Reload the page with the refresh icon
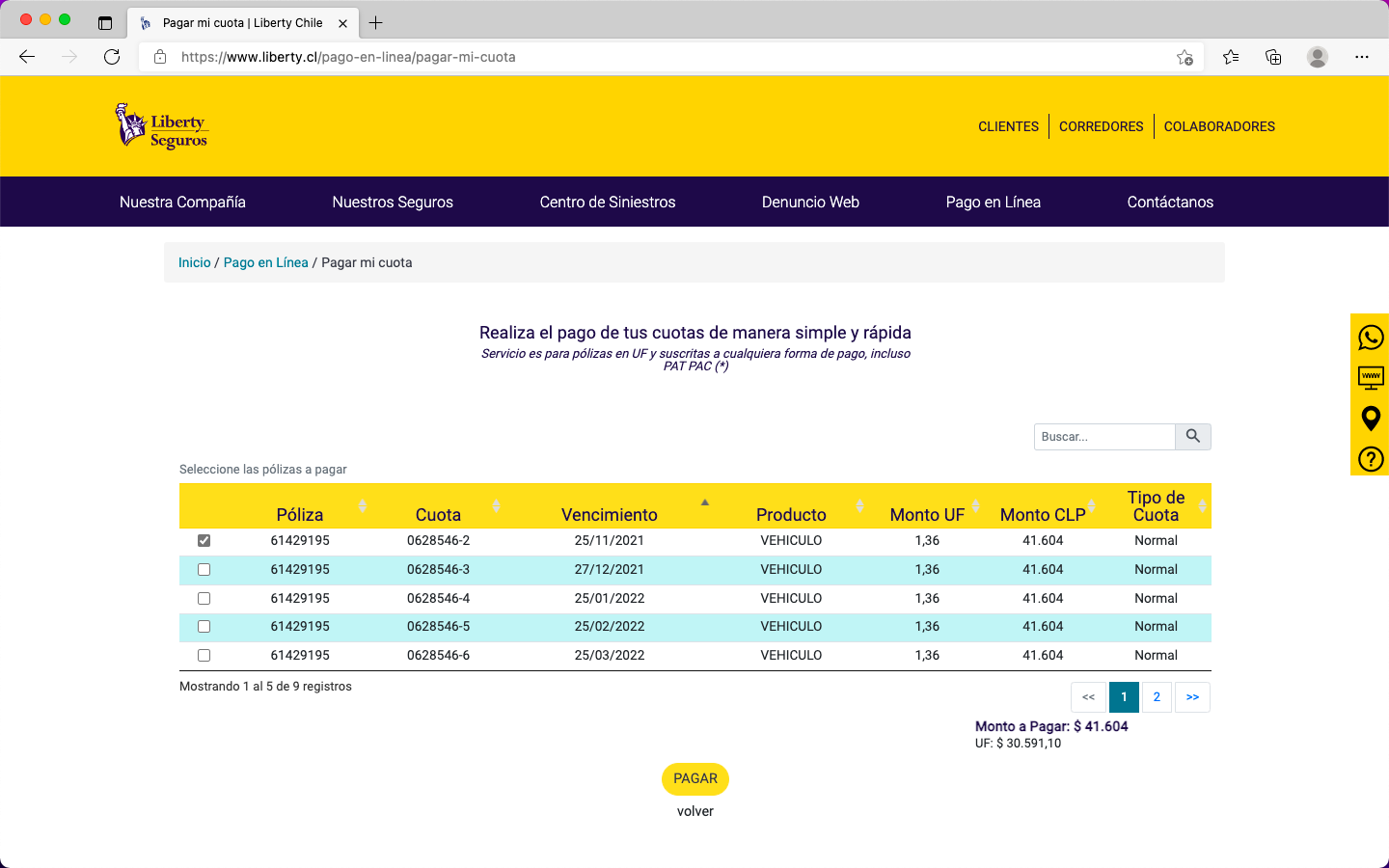Screen dimensions: 1389x868 [x=112, y=57]
